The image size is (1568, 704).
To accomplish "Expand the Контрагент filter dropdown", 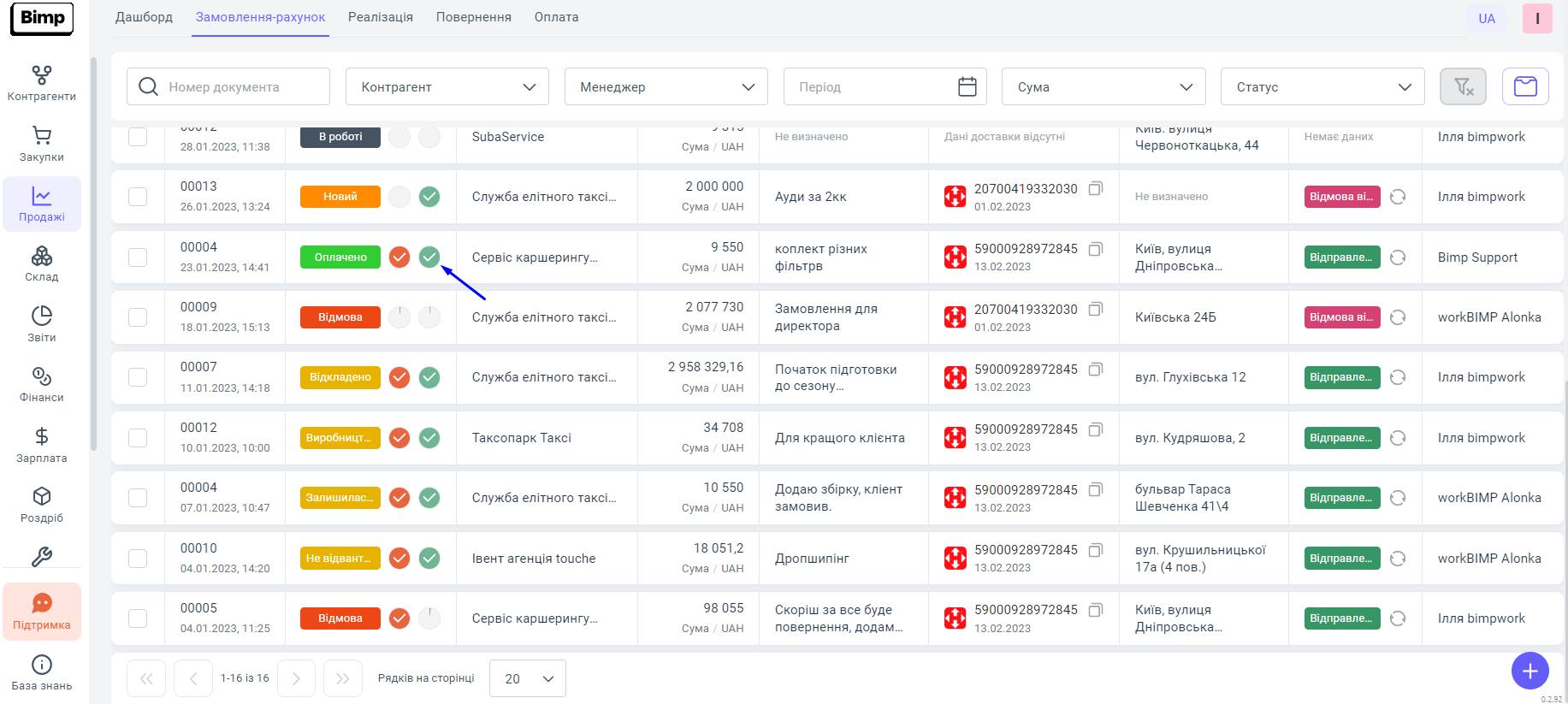I will (447, 86).
